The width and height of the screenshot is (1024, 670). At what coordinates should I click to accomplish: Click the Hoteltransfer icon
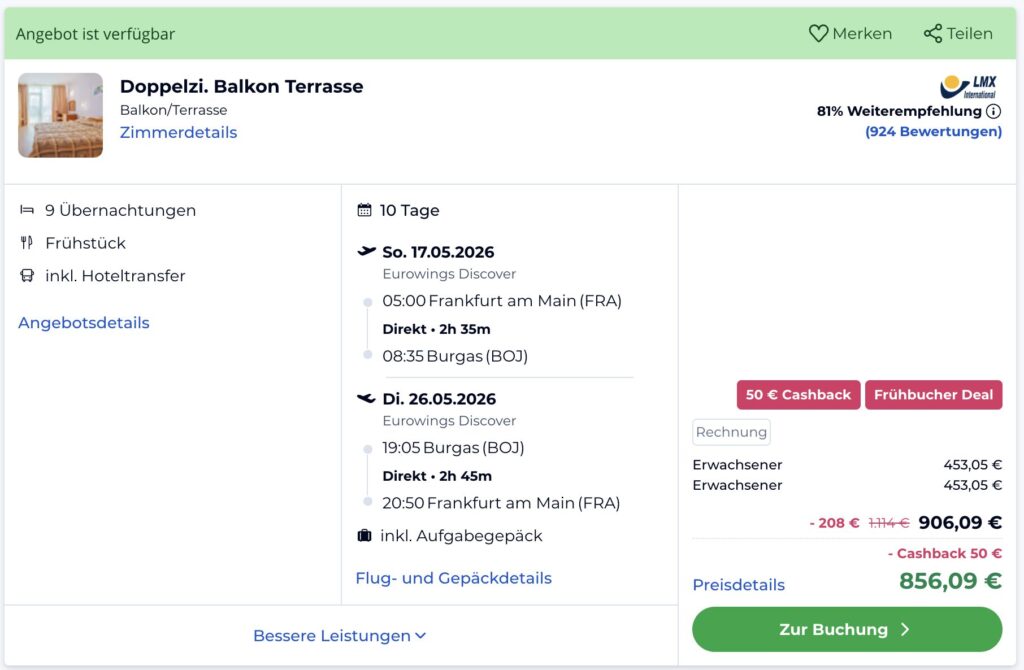click(x=25, y=276)
